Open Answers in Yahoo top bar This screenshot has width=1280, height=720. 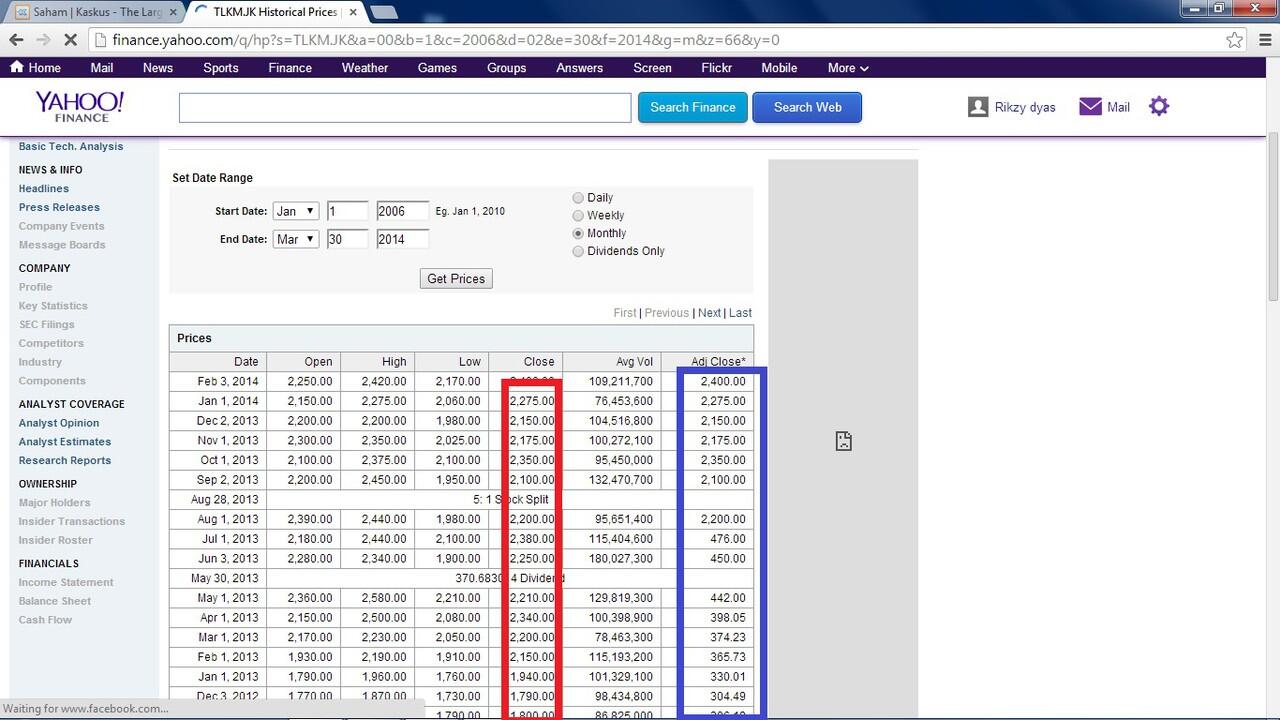[x=580, y=68]
